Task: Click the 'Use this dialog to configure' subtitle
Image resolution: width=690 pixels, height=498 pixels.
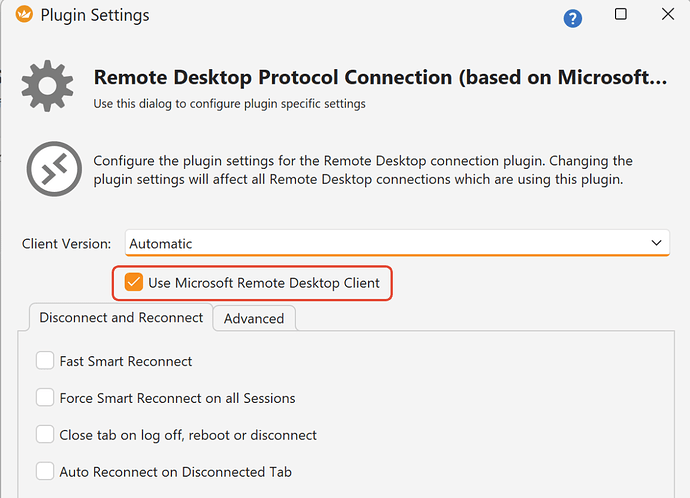Action: coord(229,103)
